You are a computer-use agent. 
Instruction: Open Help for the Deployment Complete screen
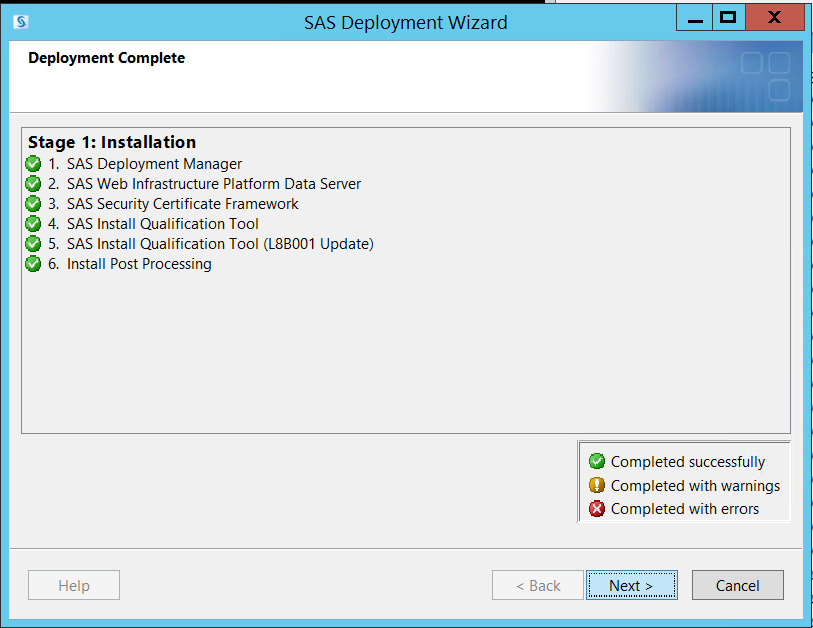point(73,585)
